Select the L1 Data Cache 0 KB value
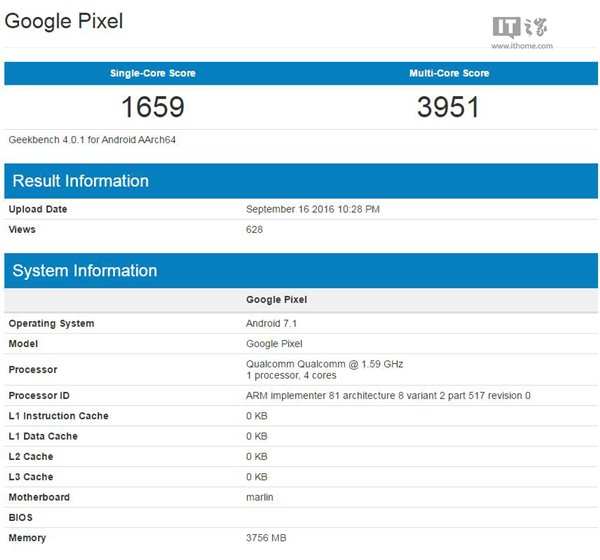The image size is (600, 560). coord(257,436)
